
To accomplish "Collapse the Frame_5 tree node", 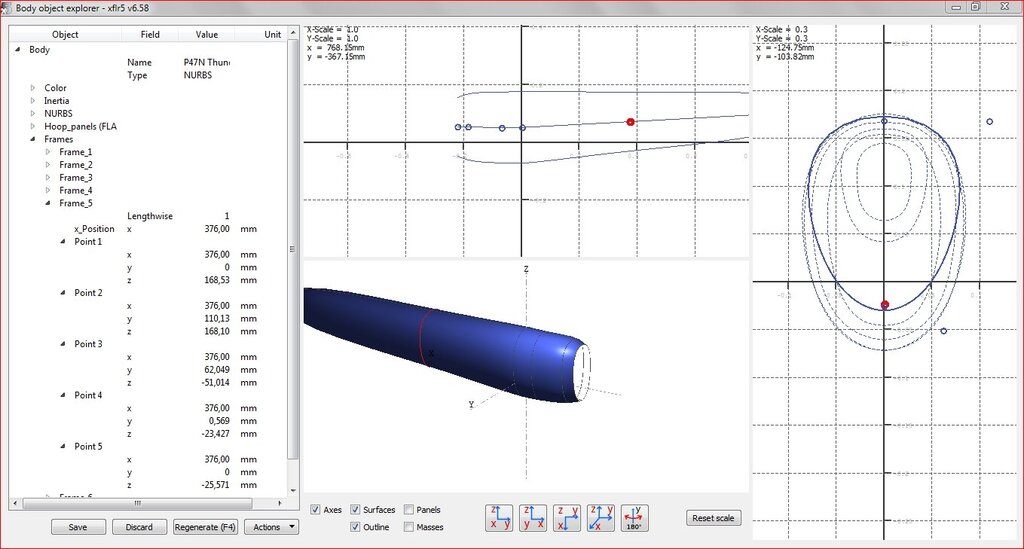I will pos(47,203).
